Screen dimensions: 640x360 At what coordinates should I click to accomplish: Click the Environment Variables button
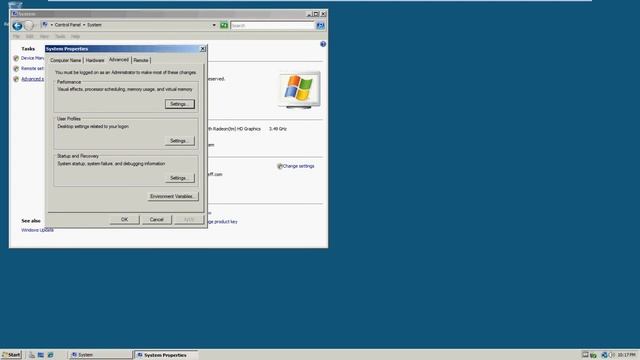[x=173, y=196]
